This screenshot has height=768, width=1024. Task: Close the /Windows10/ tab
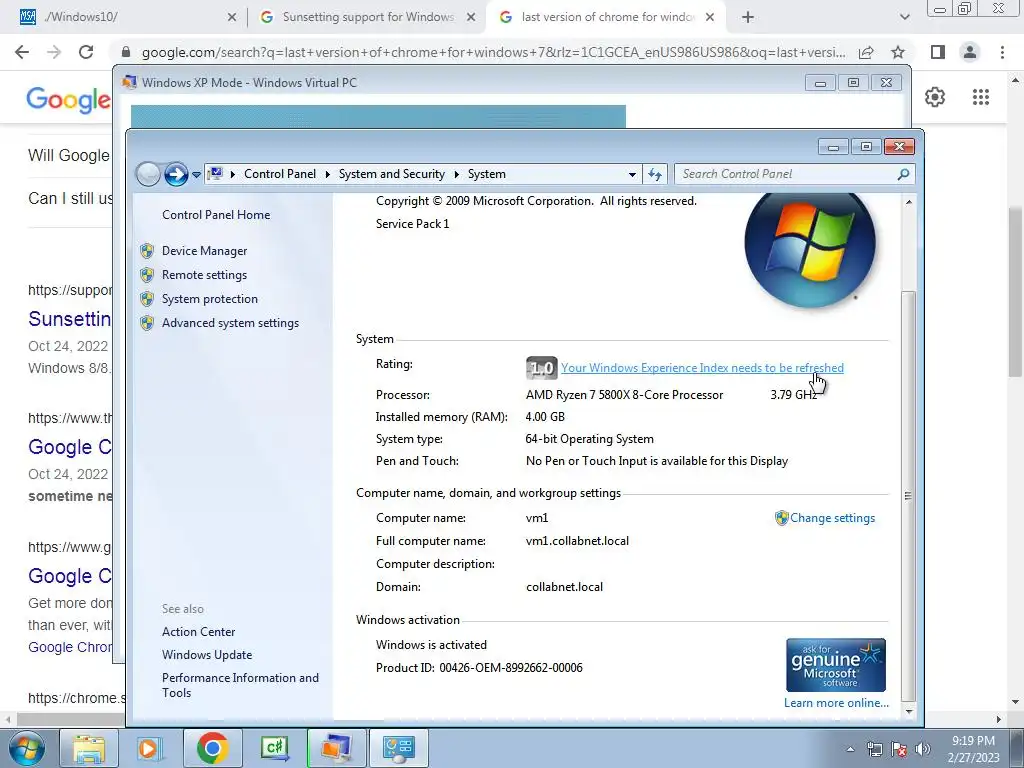pos(232,18)
